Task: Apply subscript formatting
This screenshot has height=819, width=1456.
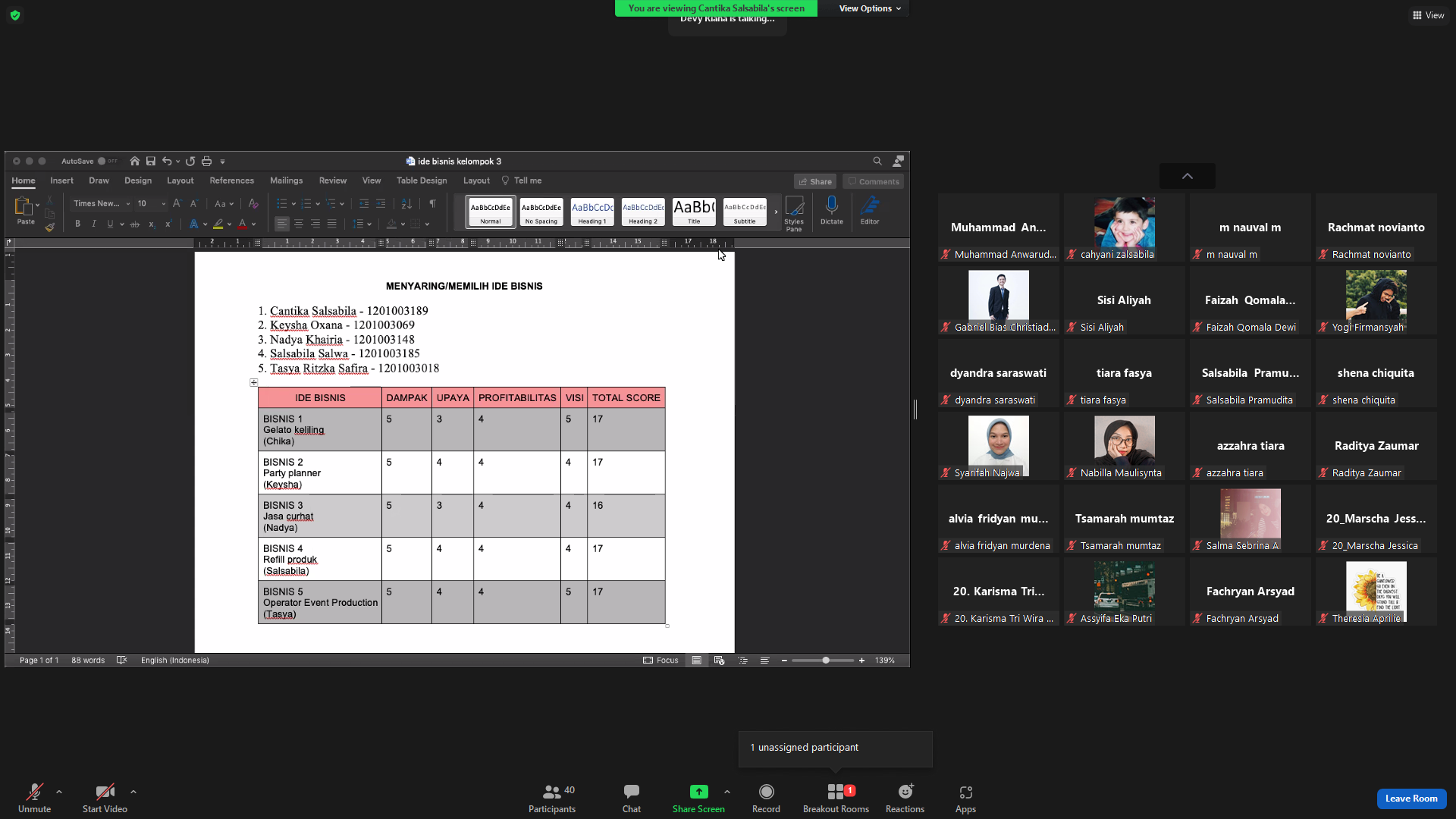Action: tap(152, 224)
